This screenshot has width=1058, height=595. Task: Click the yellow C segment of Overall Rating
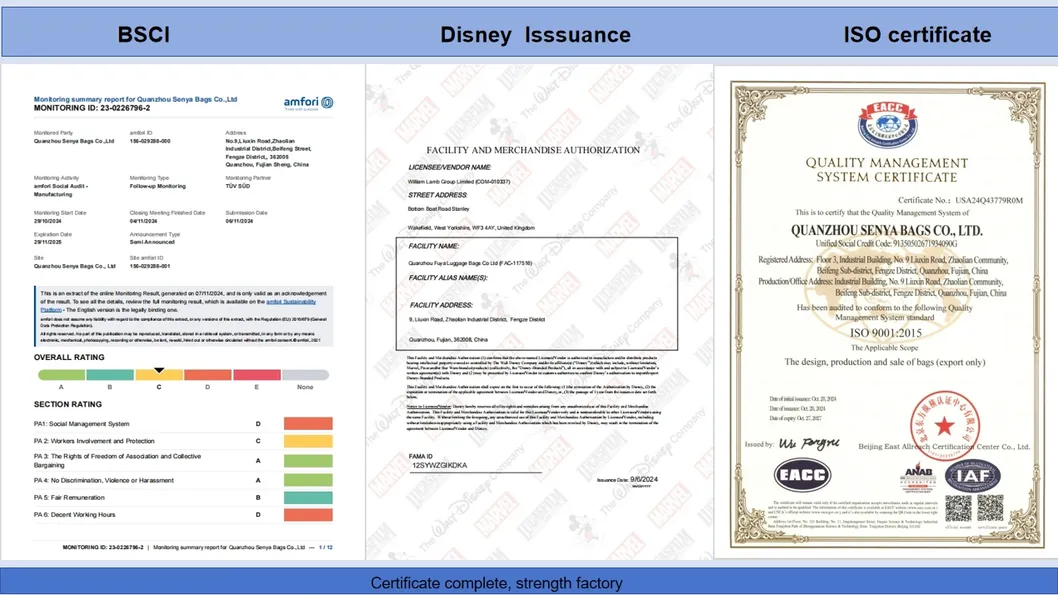pyautogui.click(x=159, y=375)
